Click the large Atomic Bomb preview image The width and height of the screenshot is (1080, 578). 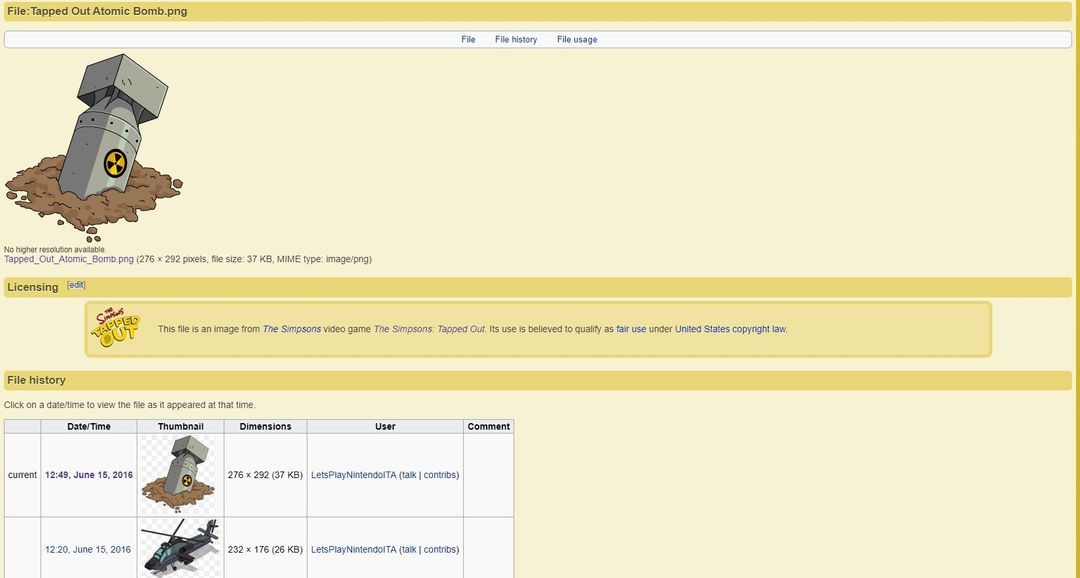click(93, 147)
